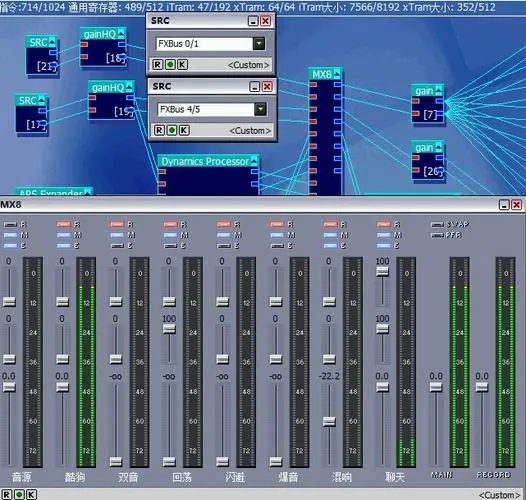This screenshot has height=500, width=526.
Task: Open the FXBus 0/1 dropdown
Action: (259, 44)
